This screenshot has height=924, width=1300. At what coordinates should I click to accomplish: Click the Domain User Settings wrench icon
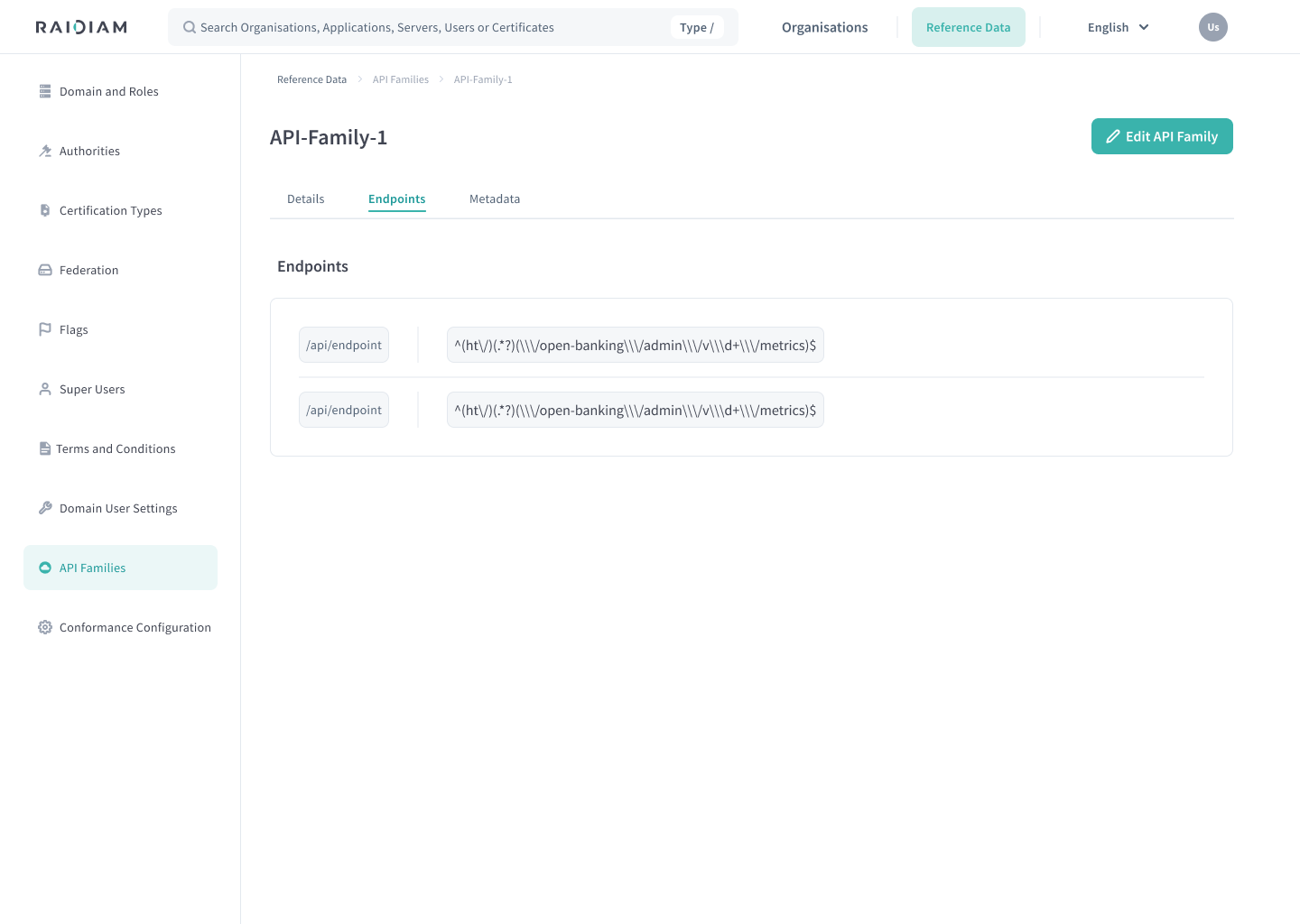[45, 507]
